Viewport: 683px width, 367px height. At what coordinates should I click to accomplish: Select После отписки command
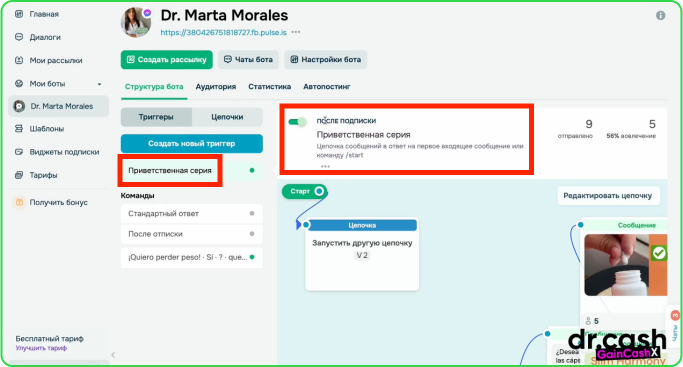tap(192, 234)
